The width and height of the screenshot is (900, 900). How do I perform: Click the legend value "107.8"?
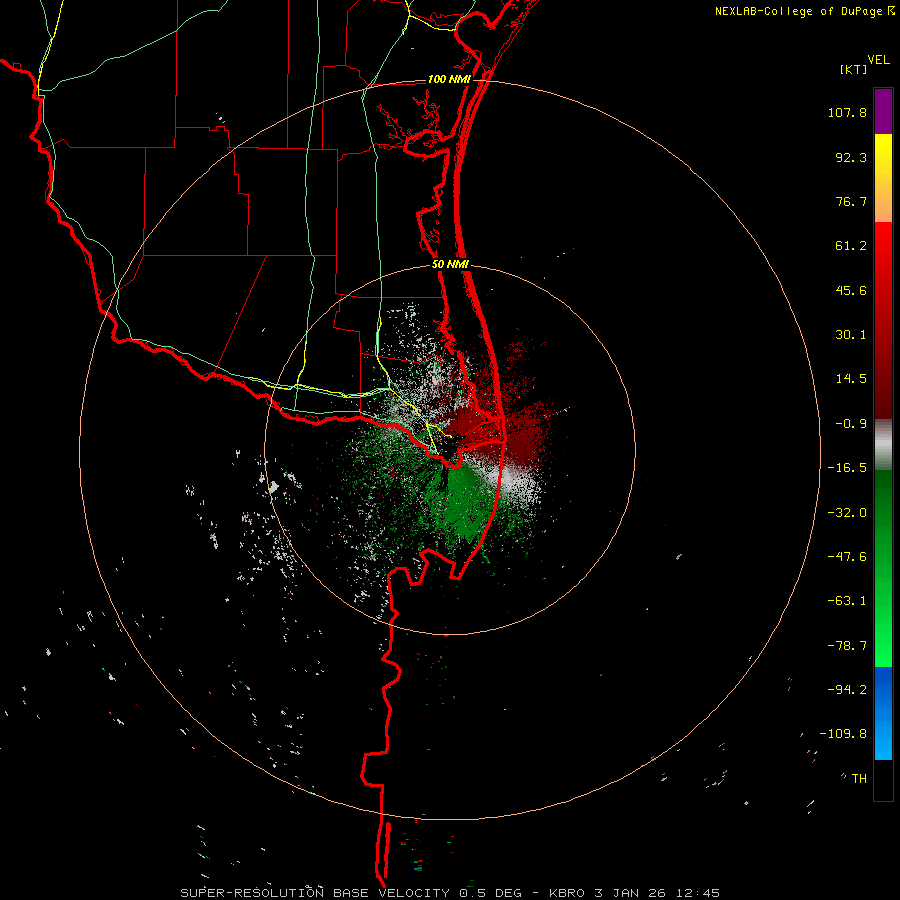coord(847,112)
